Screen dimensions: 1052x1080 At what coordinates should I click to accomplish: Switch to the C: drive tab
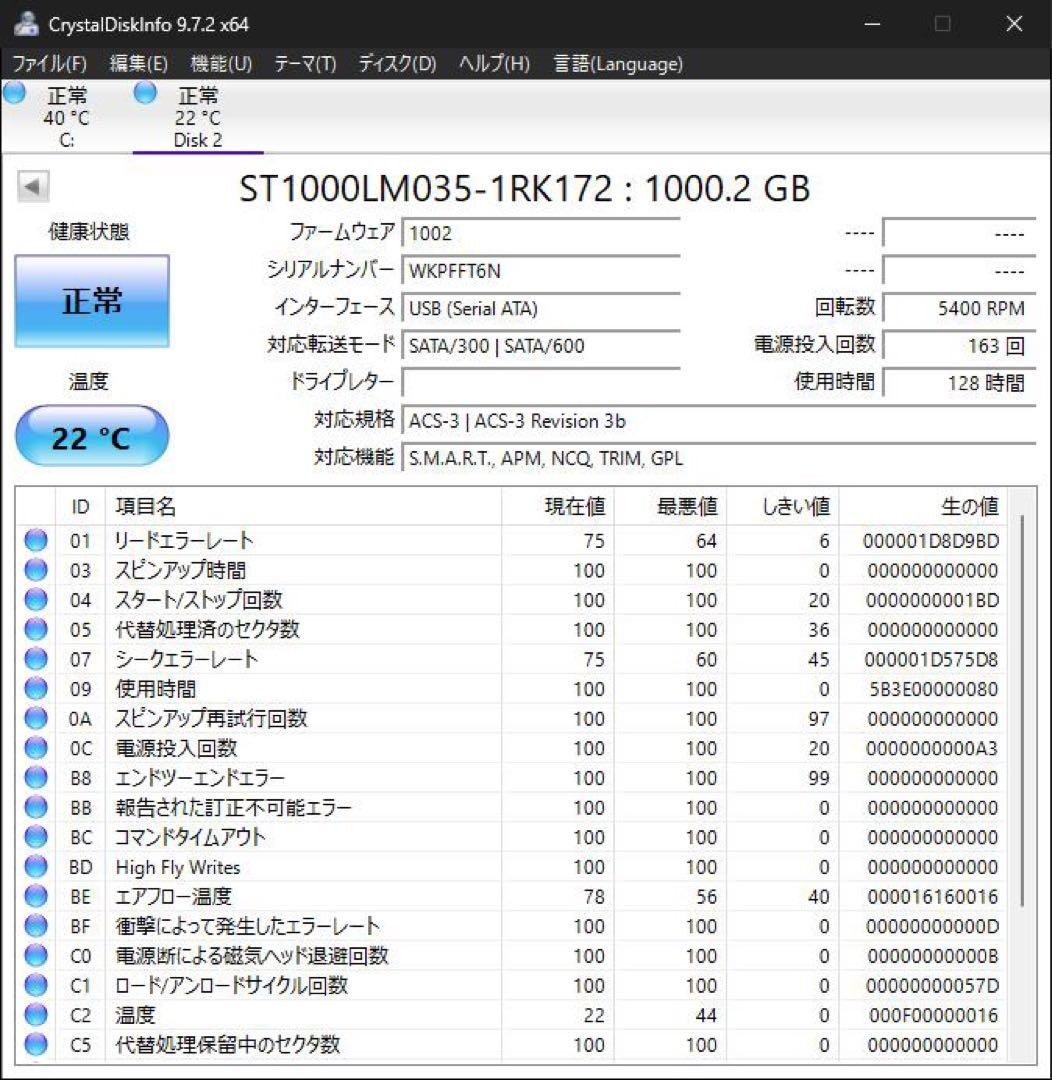click(66, 115)
